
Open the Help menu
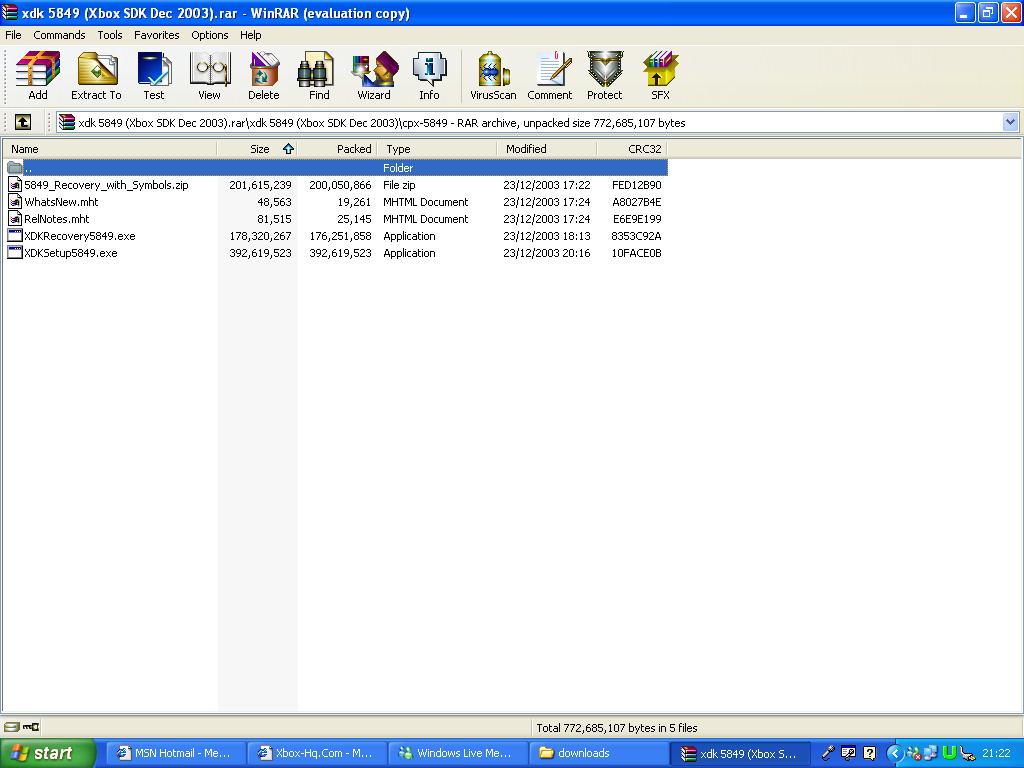(x=251, y=35)
